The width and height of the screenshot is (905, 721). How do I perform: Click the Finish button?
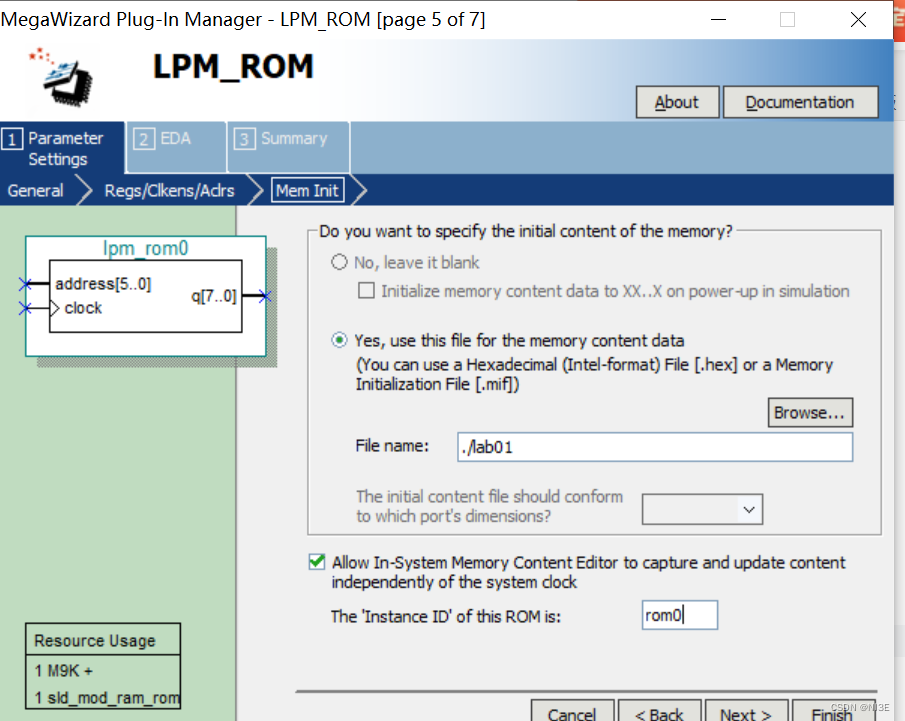tap(833, 711)
